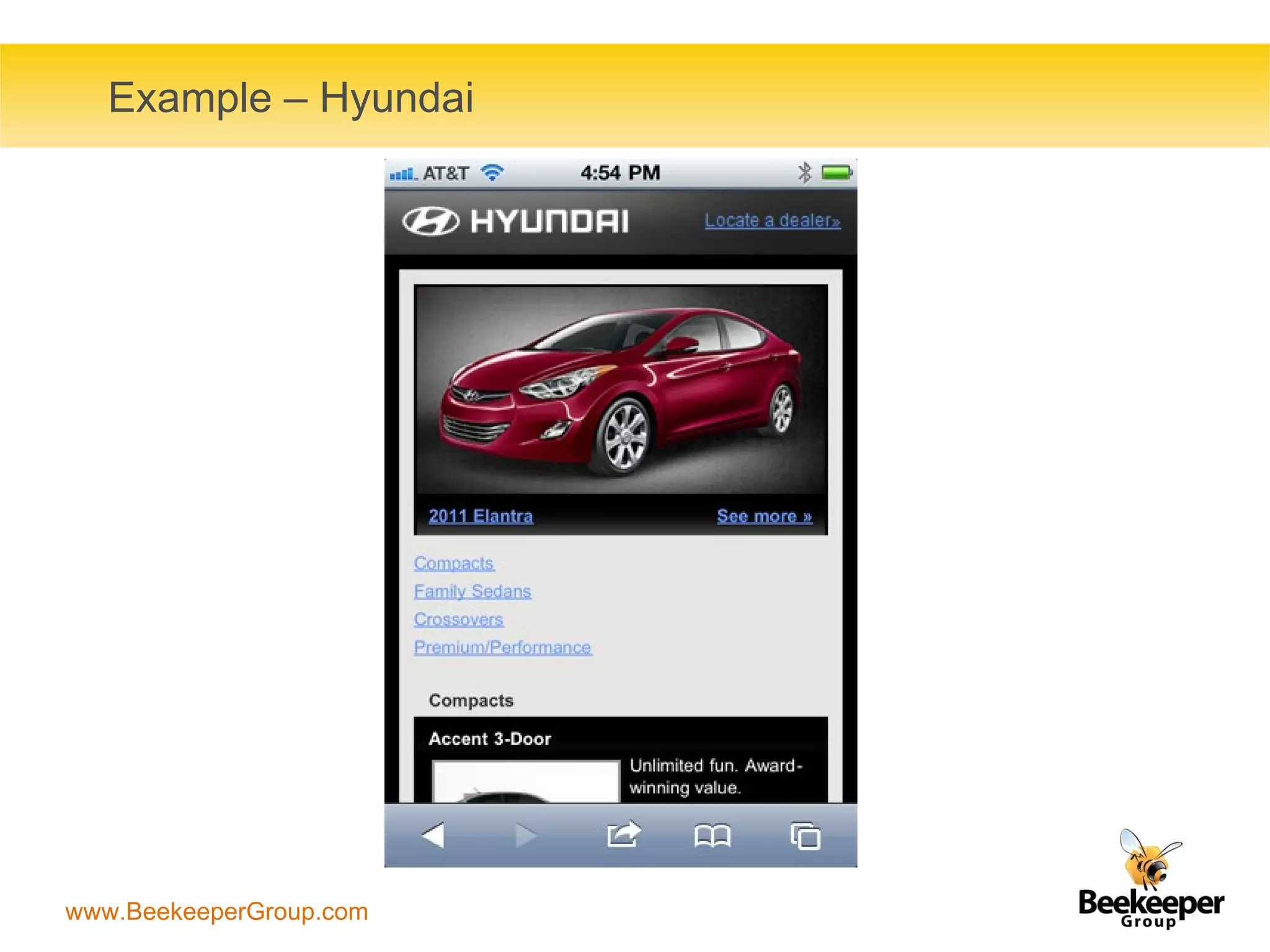
Task: Open the bookmarks book icon
Action: pyautogui.click(x=713, y=836)
